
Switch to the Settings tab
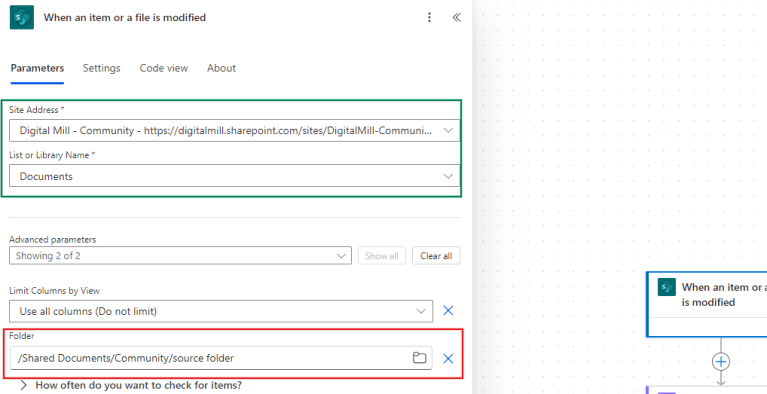coord(101,68)
